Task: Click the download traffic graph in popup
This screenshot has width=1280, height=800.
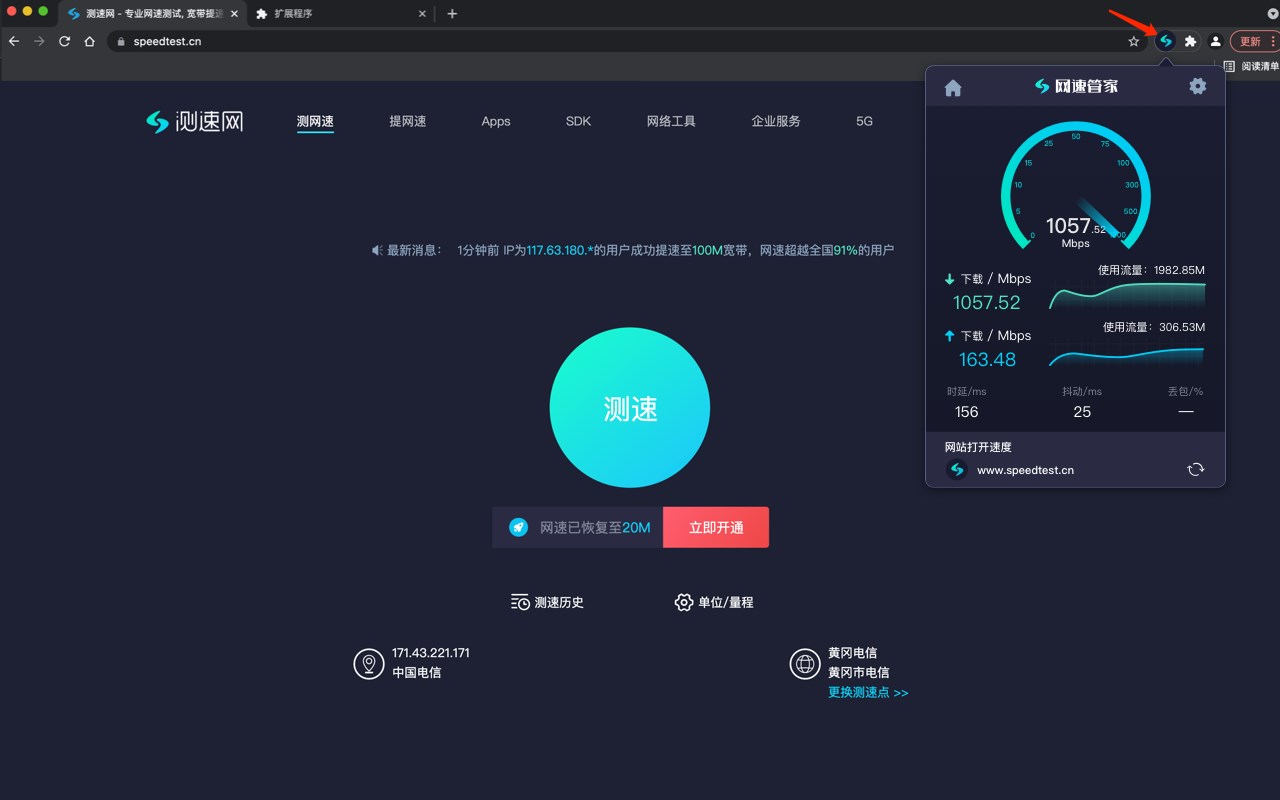Action: coord(1127,296)
